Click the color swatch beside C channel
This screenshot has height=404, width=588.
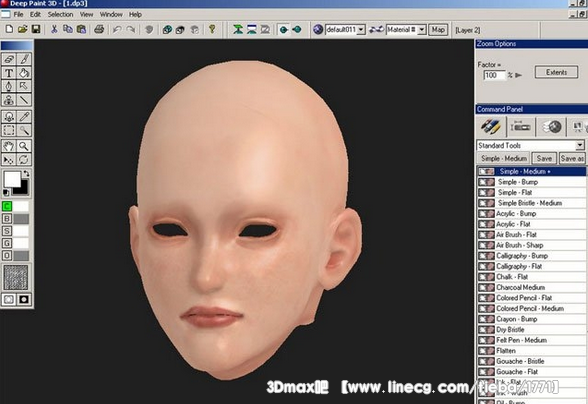click(x=21, y=206)
